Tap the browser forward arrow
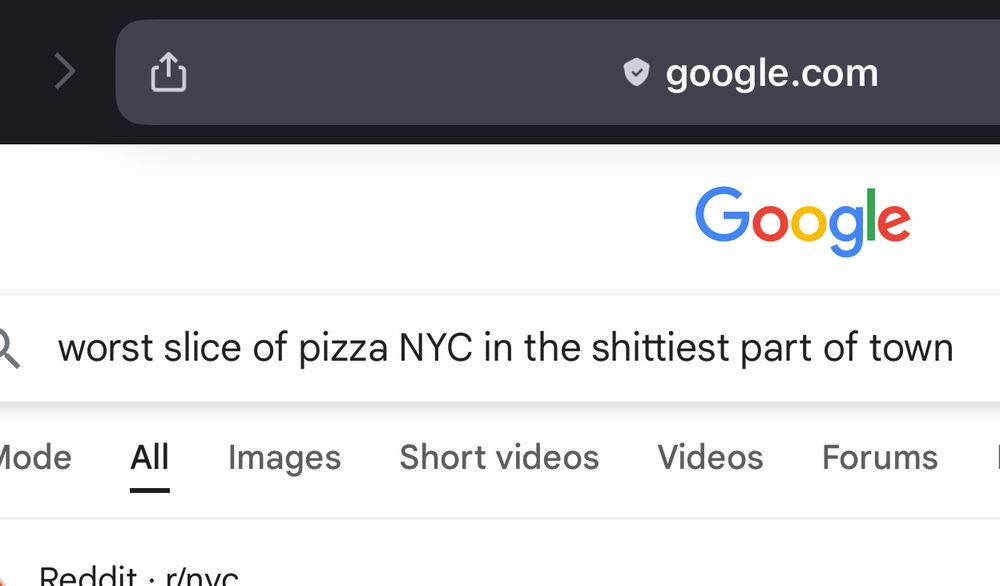Image resolution: width=1000 pixels, height=586 pixels. 65,71
